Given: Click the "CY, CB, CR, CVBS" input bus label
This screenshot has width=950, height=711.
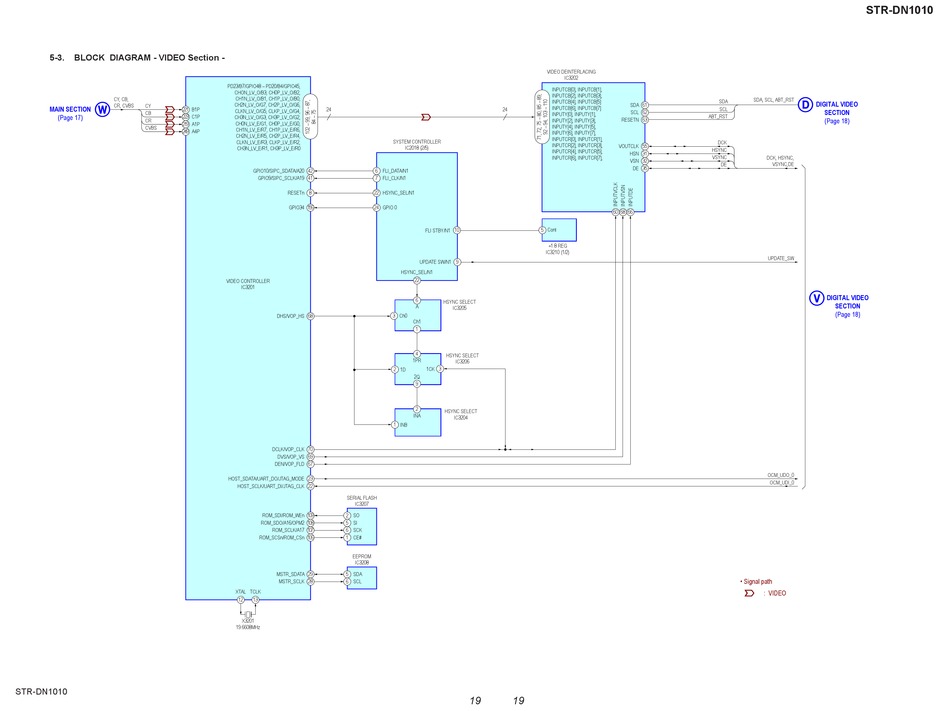Looking at the screenshot, I should coord(124,102).
